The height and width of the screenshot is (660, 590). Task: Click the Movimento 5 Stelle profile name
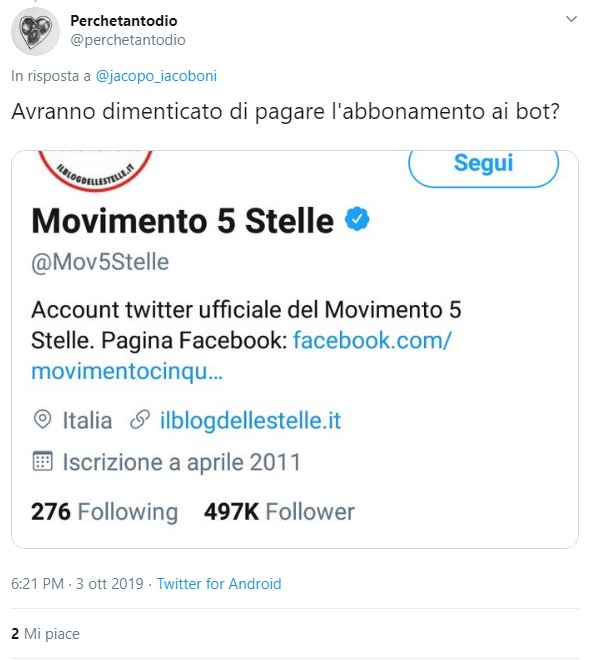[183, 221]
